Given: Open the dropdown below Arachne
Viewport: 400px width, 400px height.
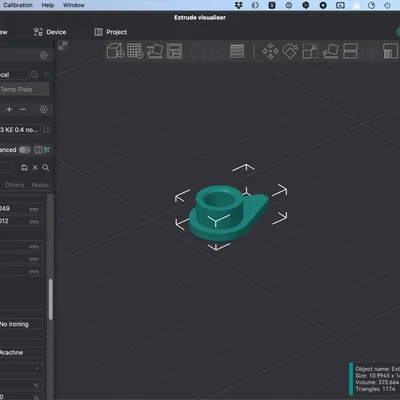Looking at the screenshot, I should 21,368.
